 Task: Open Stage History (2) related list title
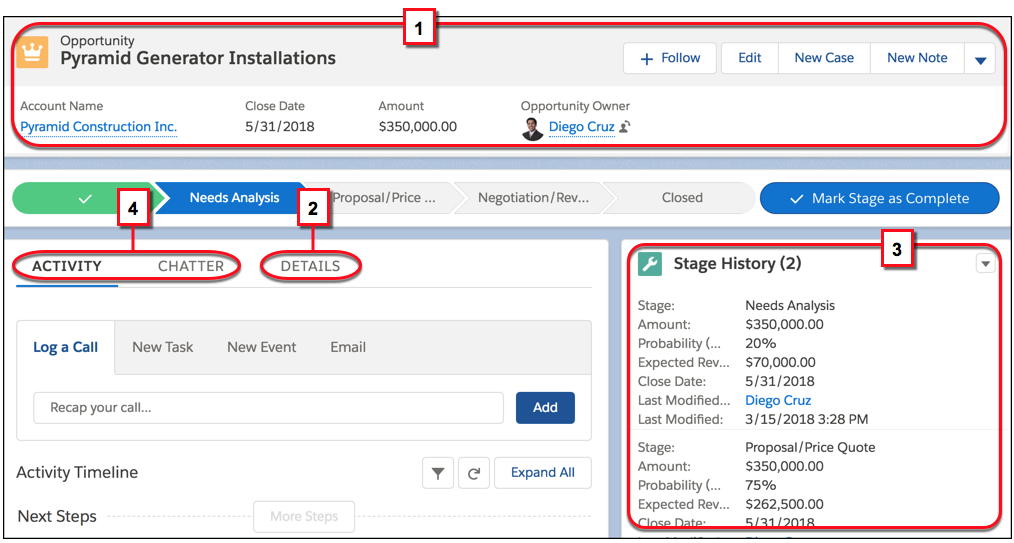point(737,264)
